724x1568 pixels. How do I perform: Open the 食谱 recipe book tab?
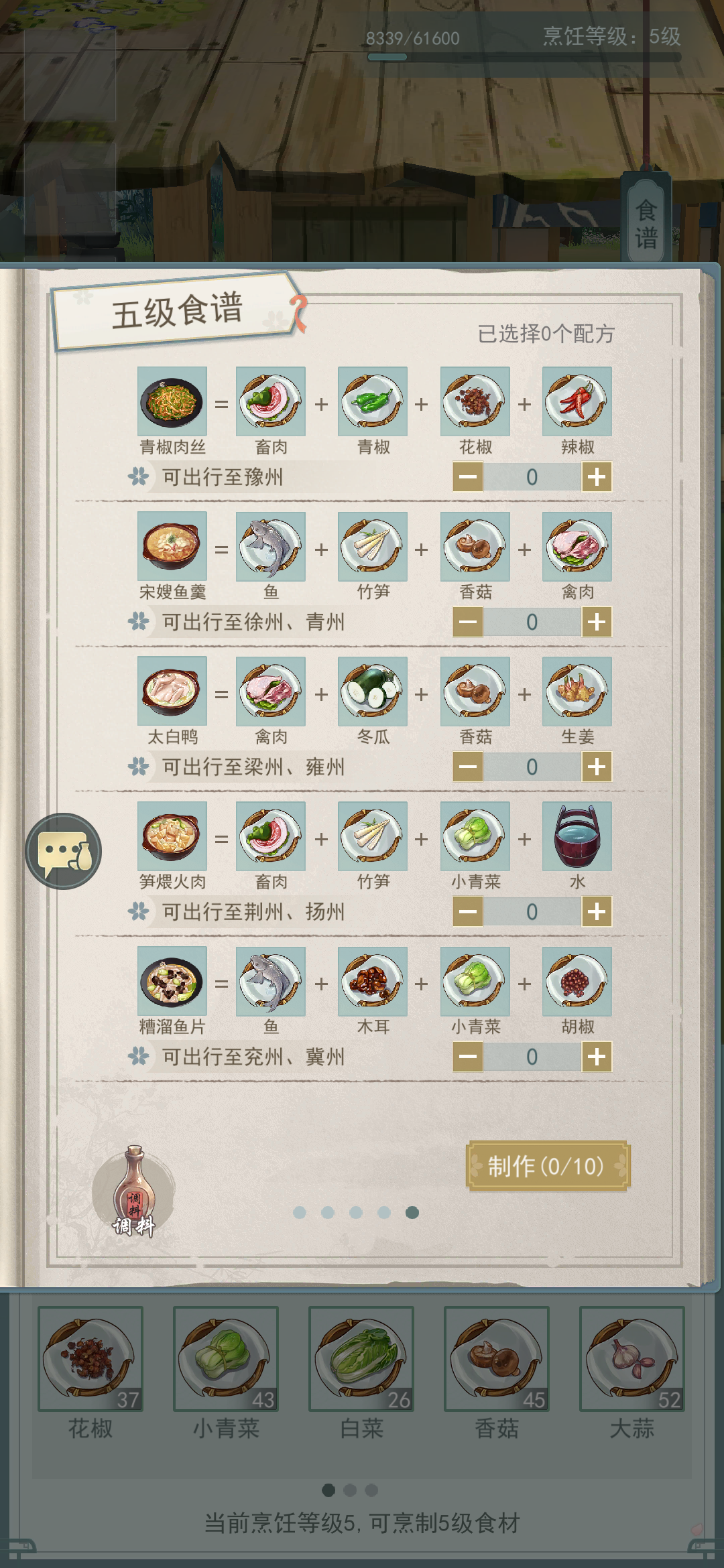pyautogui.click(x=646, y=218)
